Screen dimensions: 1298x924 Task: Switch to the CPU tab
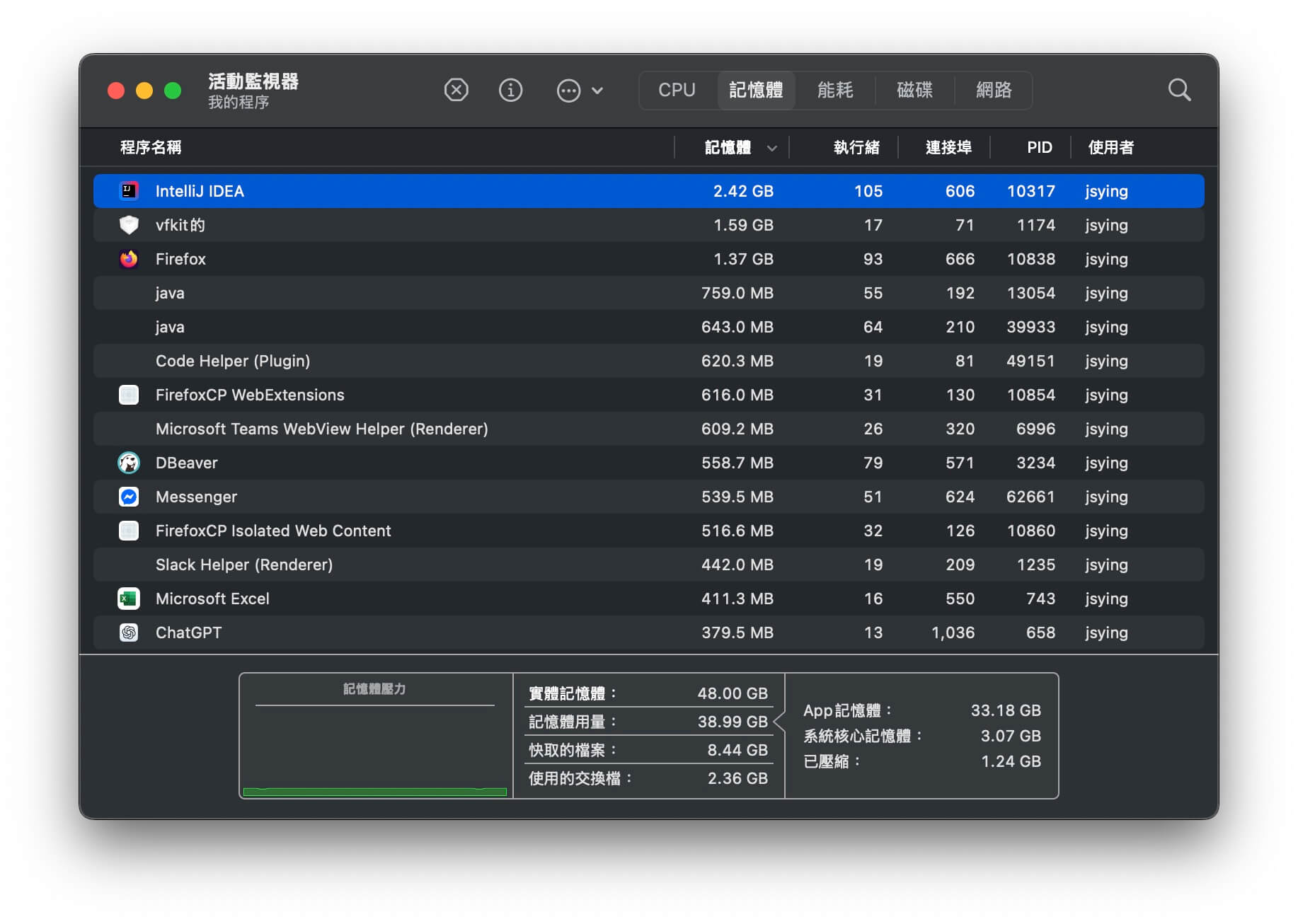coord(677,90)
